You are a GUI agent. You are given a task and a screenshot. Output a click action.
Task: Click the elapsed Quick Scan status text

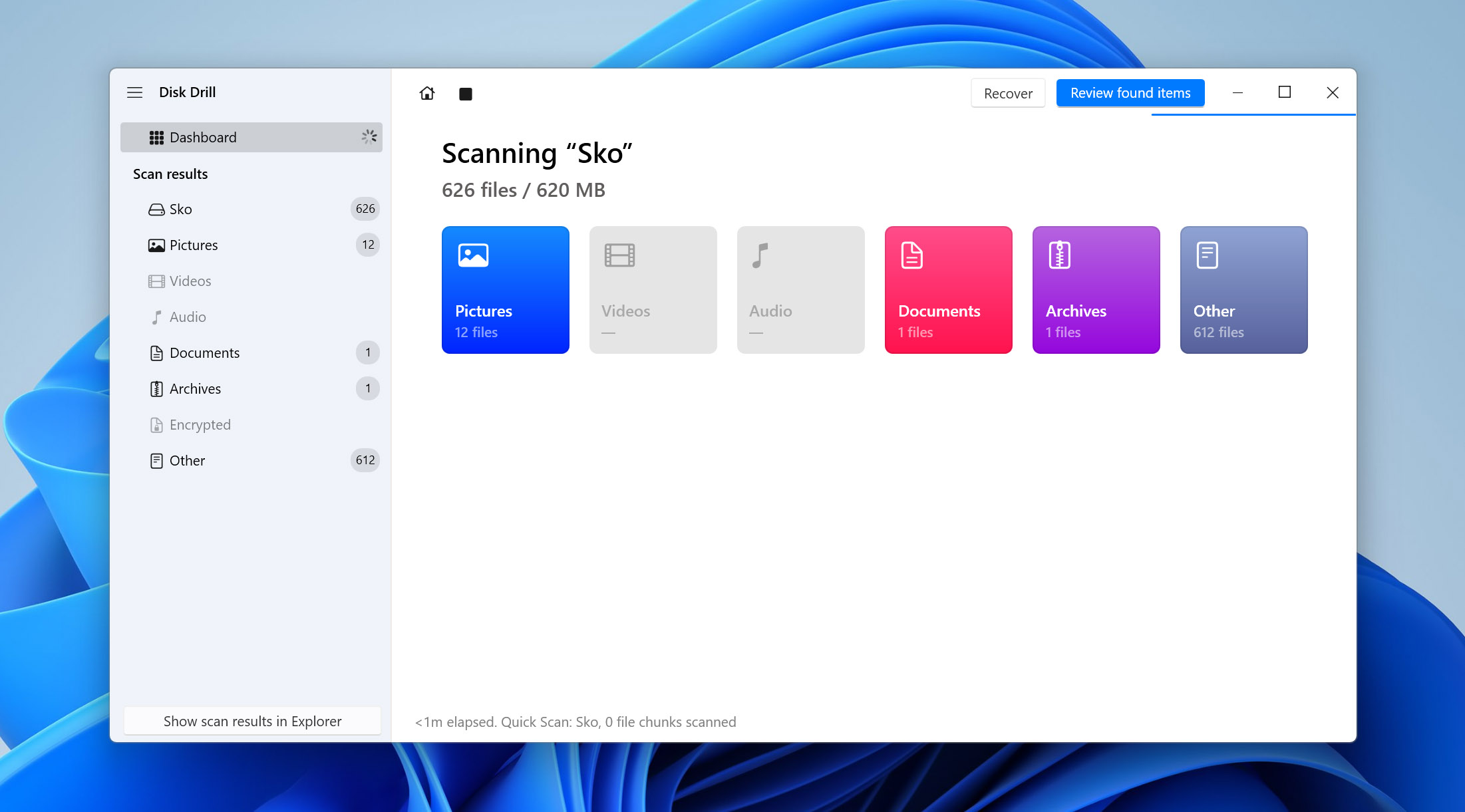[x=575, y=722]
